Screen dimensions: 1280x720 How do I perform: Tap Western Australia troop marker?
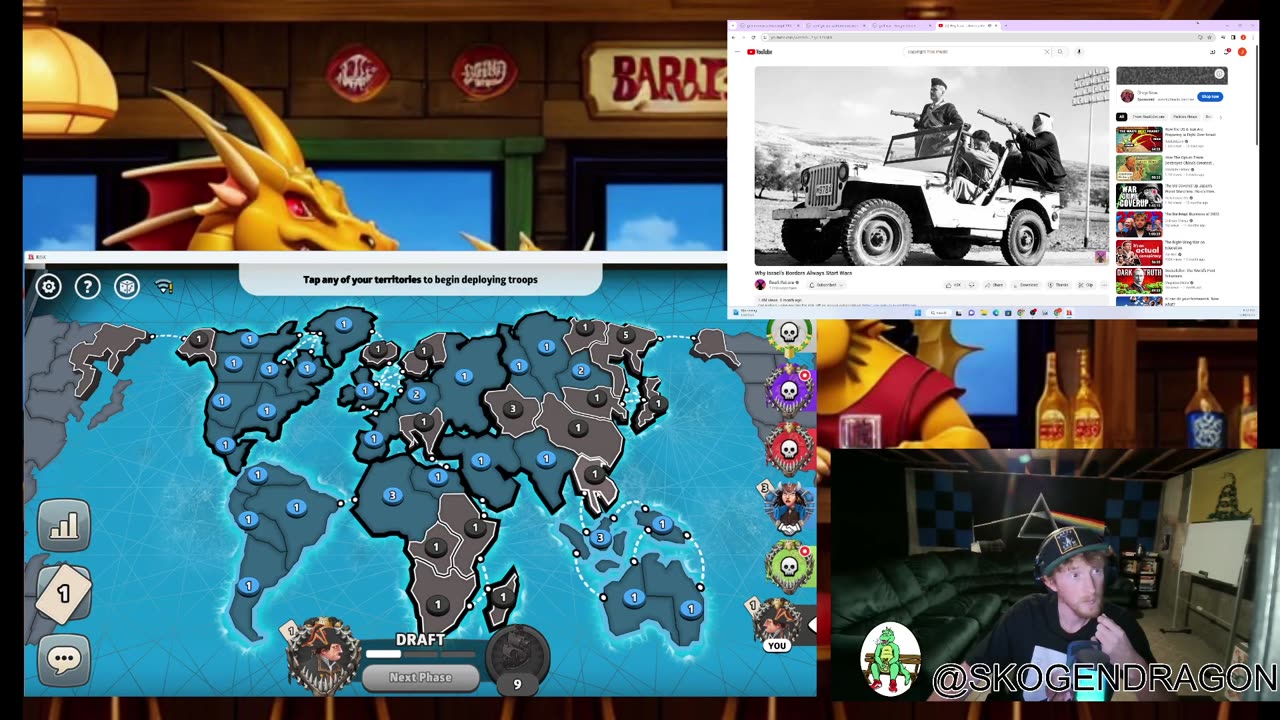click(x=633, y=598)
